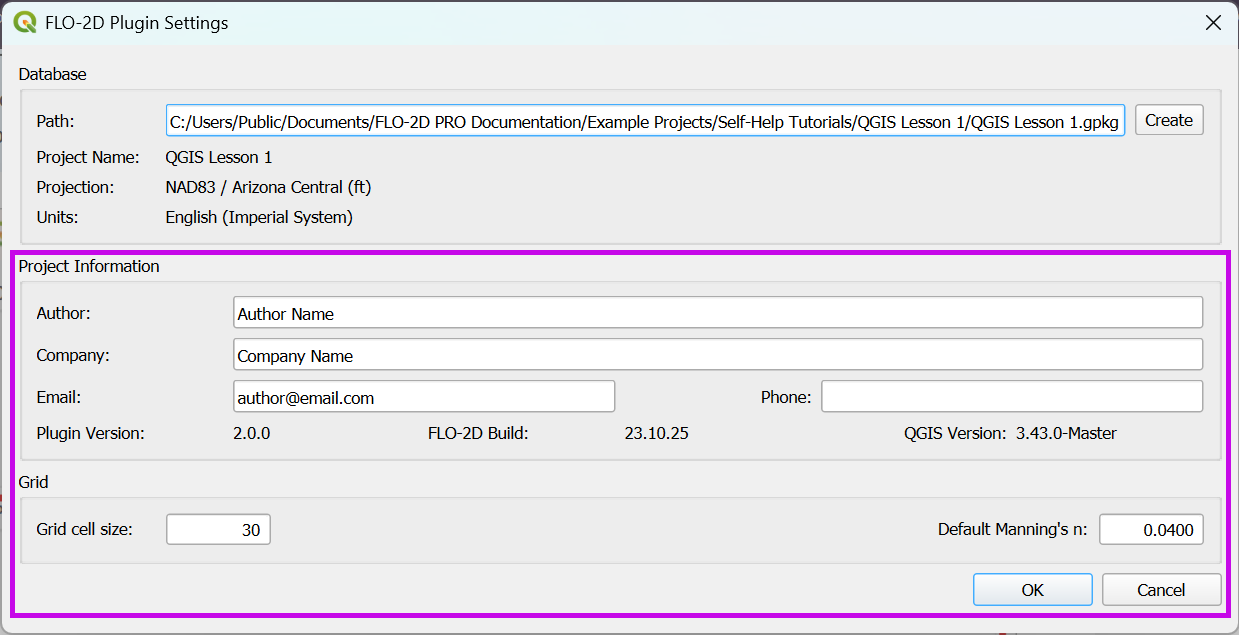1239x635 pixels.
Task: Close the FLO-2D Plugin Settings dialog
Action: [x=1212, y=23]
